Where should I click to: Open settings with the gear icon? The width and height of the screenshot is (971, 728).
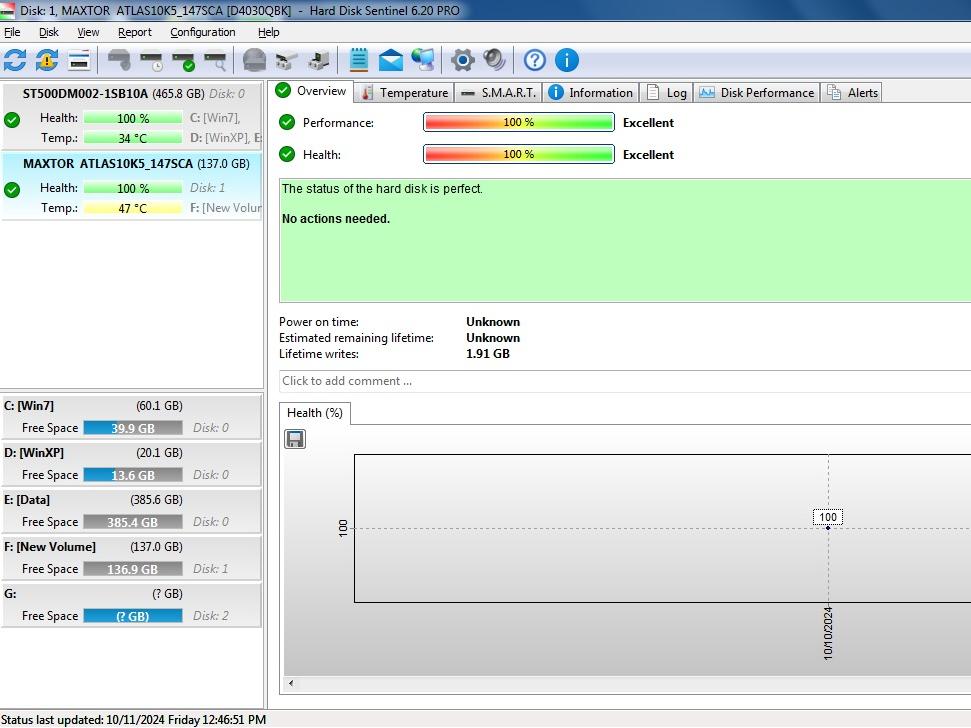[462, 60]
